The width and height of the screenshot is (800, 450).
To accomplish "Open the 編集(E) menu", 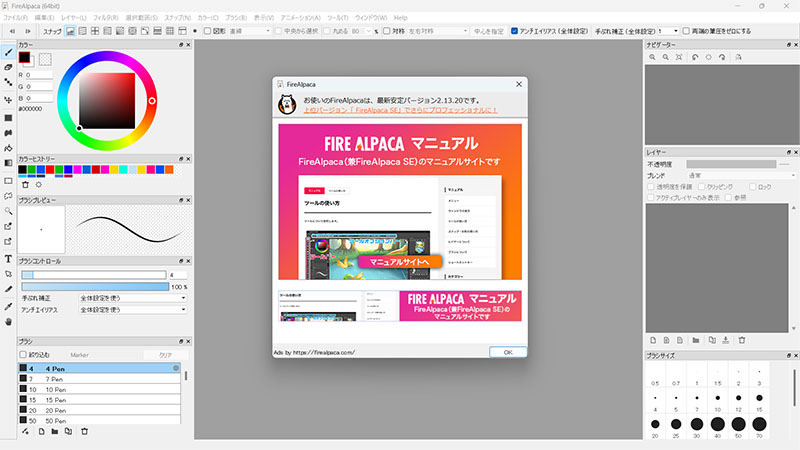I will click(44, 18).
